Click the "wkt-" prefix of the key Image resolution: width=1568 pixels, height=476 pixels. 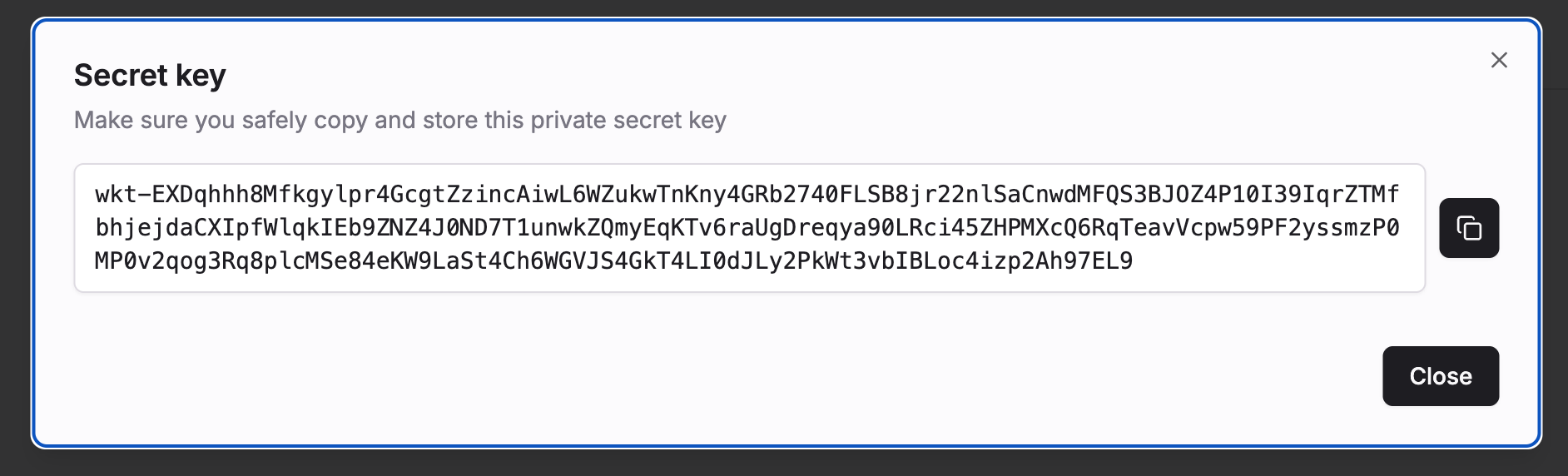click(123, 194)
